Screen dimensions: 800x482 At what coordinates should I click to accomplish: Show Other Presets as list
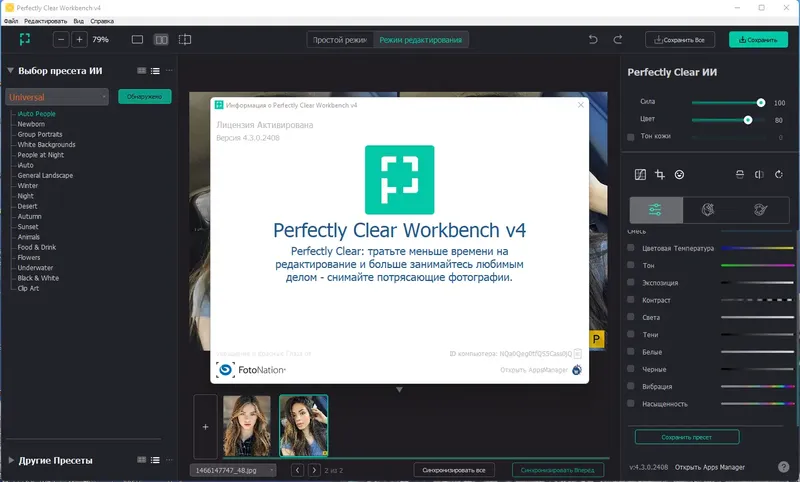pyautogui.click(x=155, y=460)
